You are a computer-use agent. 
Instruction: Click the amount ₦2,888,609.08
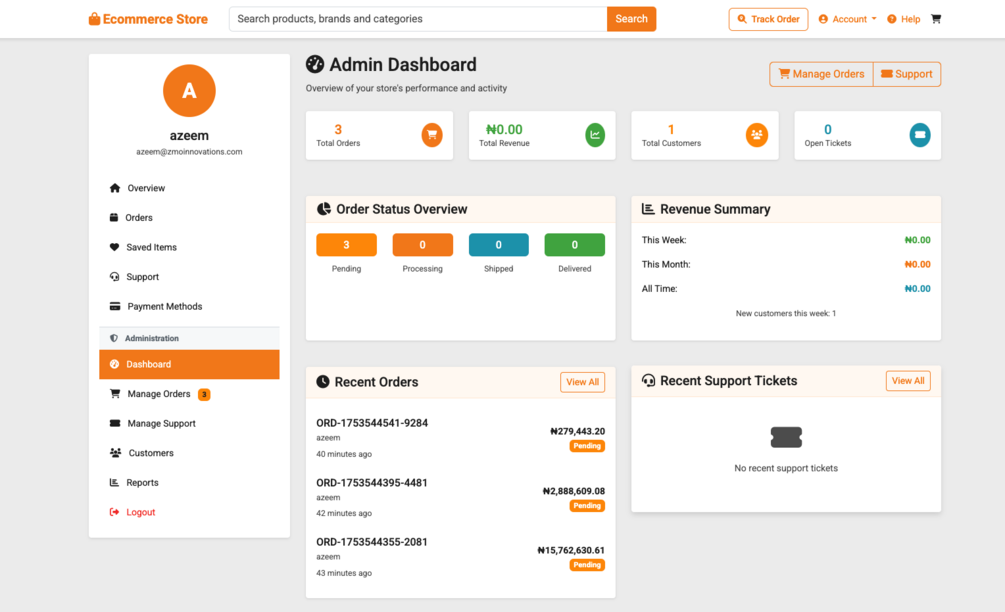574,491
